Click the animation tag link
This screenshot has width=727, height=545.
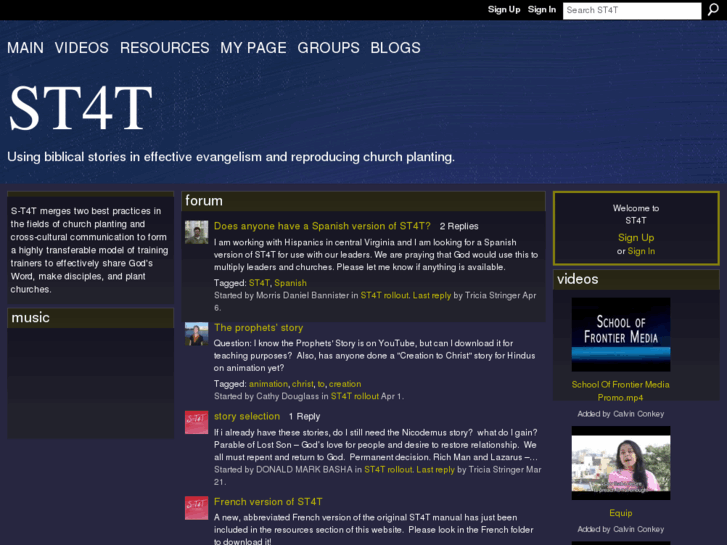268,384
